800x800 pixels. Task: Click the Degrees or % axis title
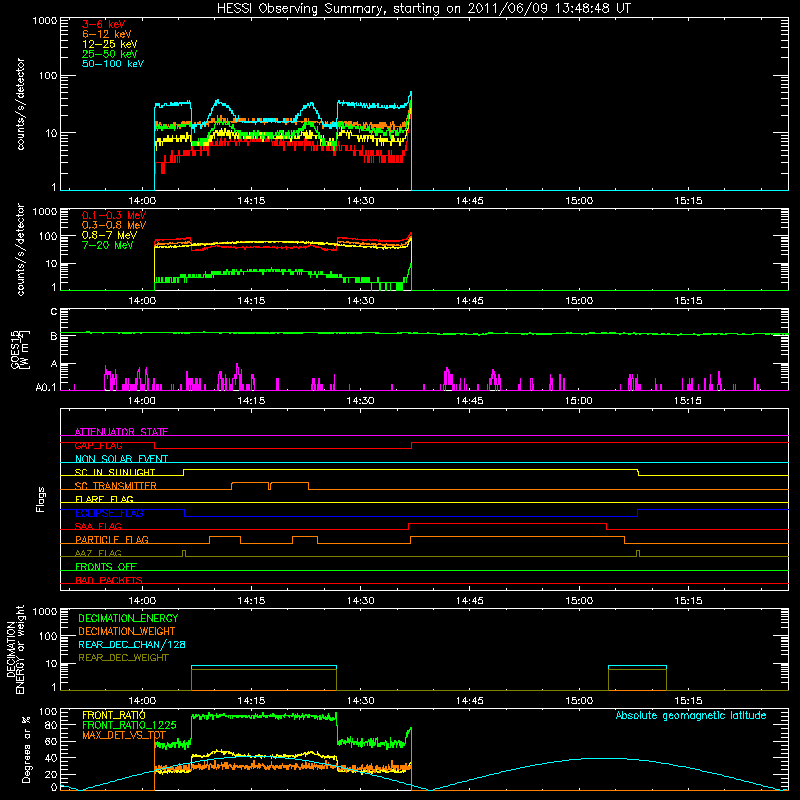coord(27,749)
